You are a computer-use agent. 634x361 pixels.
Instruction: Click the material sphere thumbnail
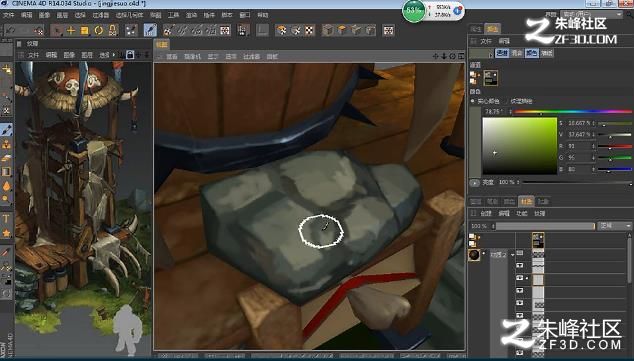click(x=474, y=255)
